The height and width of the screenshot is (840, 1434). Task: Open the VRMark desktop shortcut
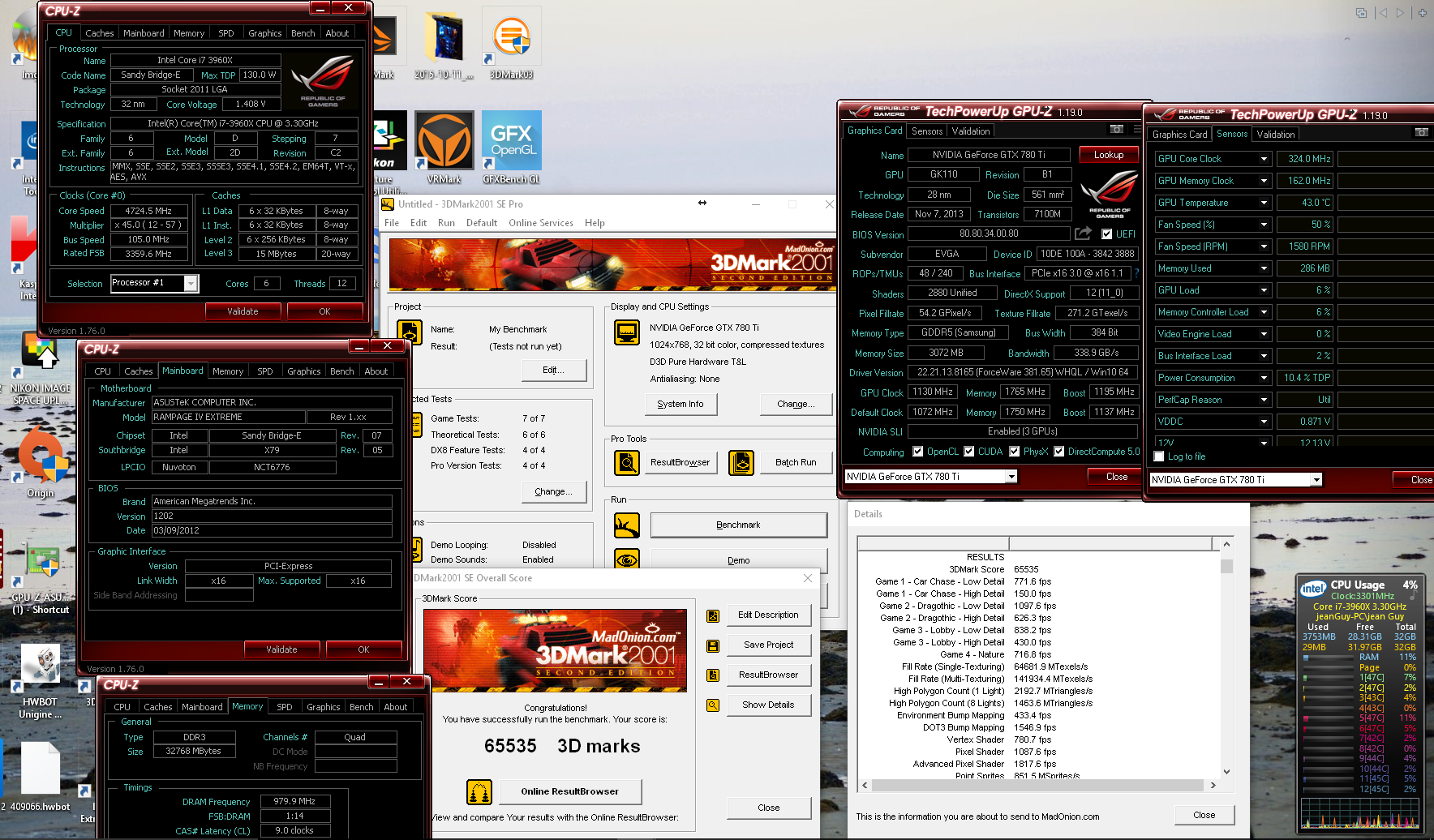coord(444,148)
